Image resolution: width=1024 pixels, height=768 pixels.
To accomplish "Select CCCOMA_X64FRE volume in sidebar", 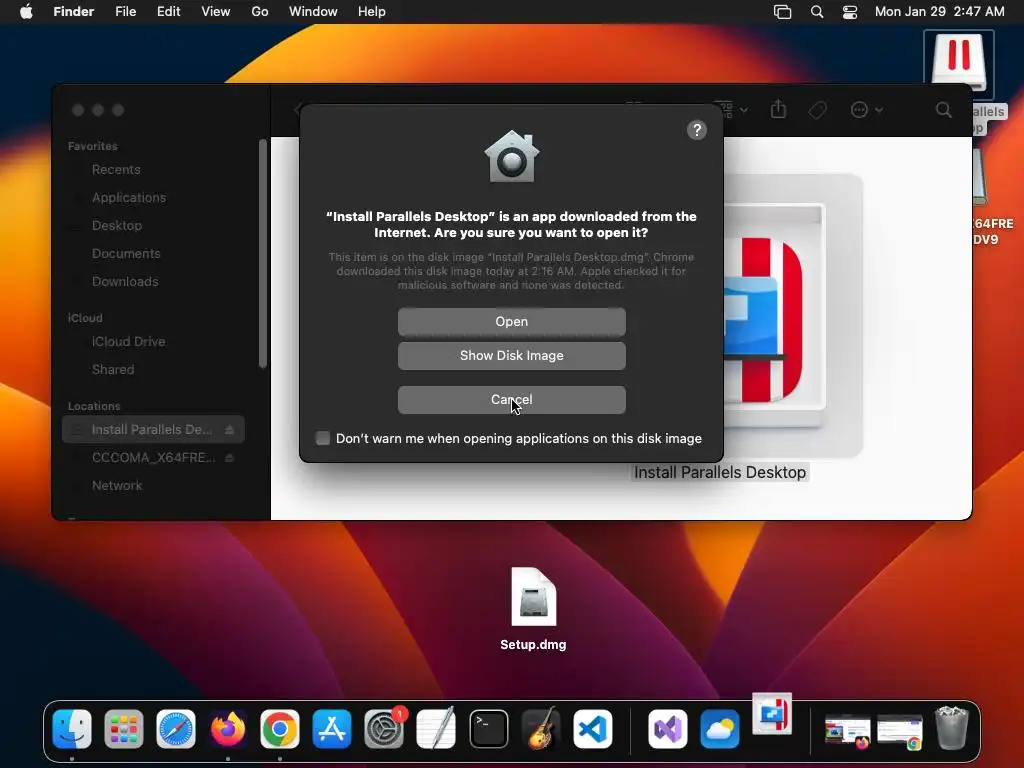I will tap(153, 458).
